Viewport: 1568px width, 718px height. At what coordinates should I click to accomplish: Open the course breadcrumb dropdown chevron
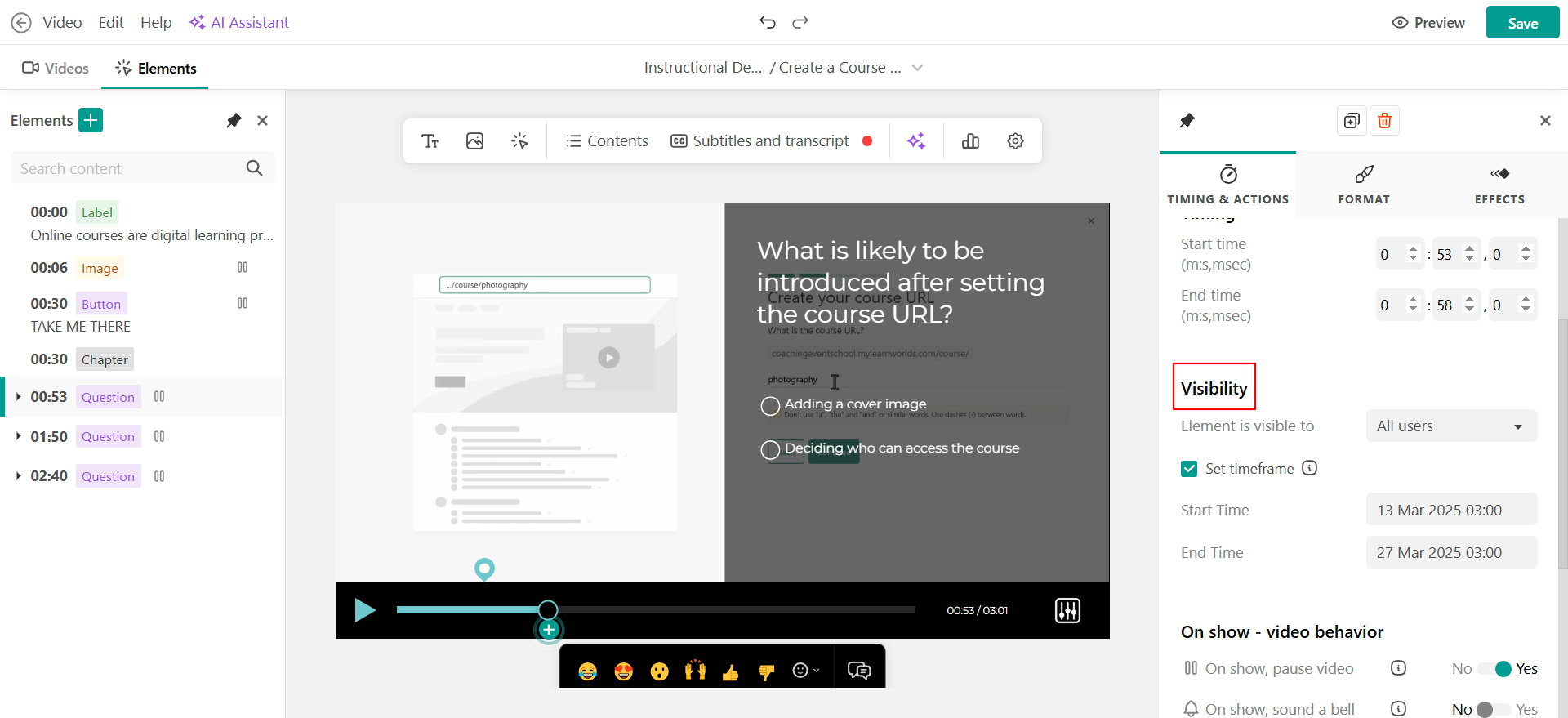tap(917, 68)
